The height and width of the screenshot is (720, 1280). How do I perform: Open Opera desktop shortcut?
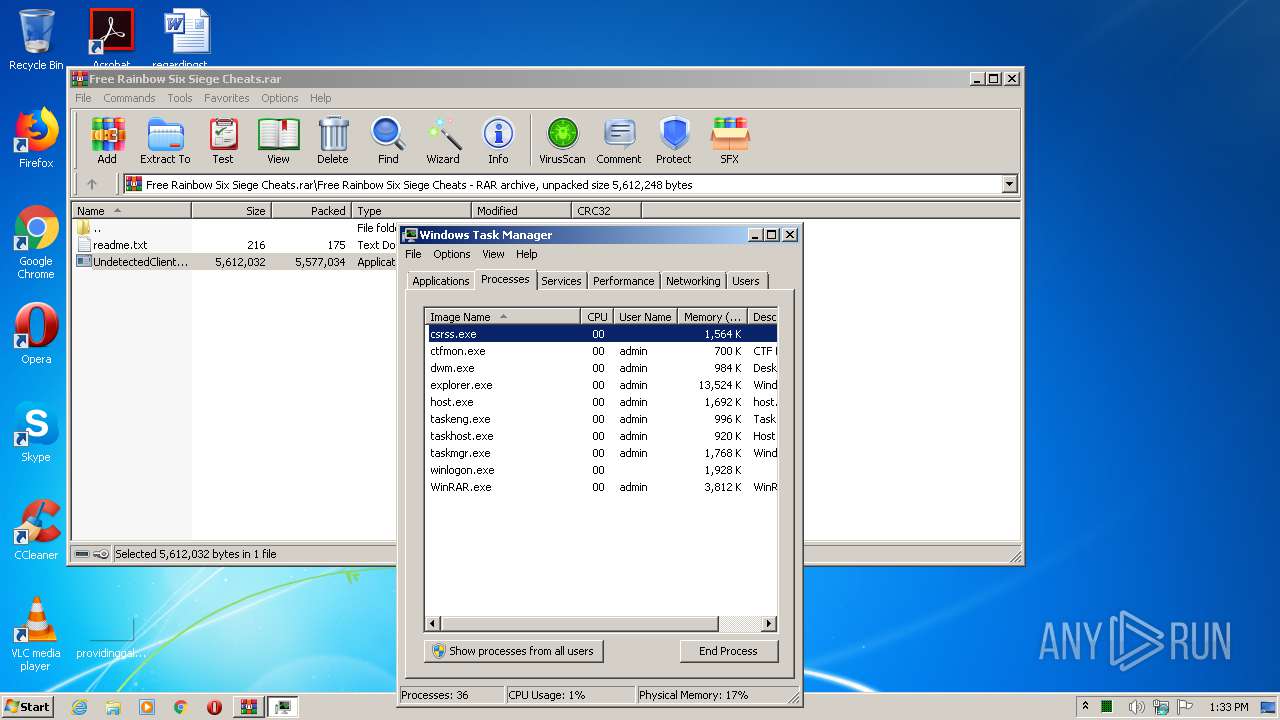(36, 334)
